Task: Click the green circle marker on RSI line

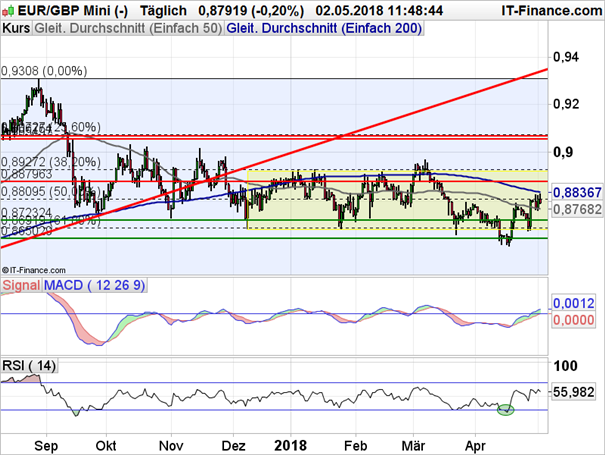Action: [x=505, y=410]
